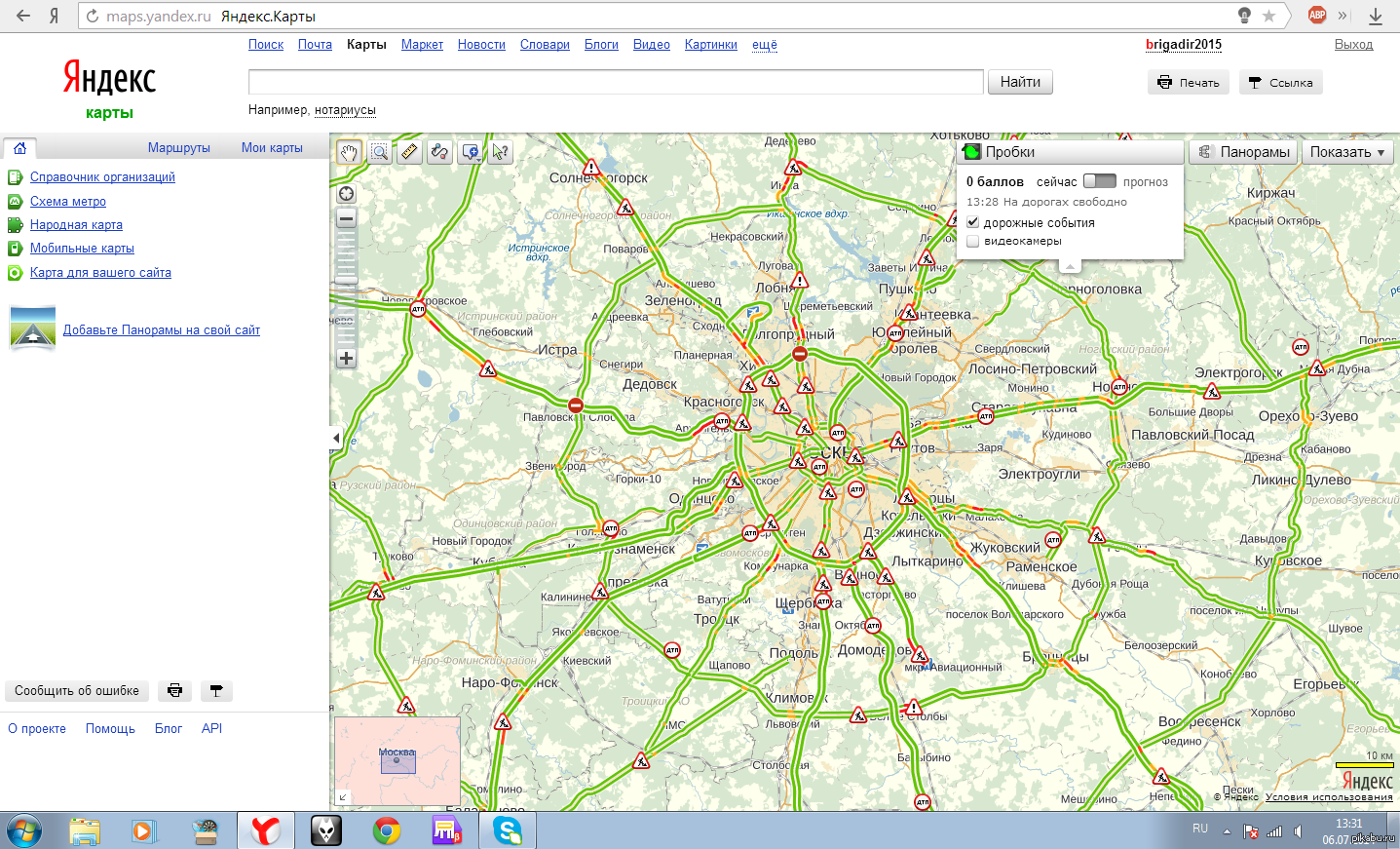The width and height of the screenshot is (1400, 849).
Task: Click the locate-me target button on map
Action: 346,193
